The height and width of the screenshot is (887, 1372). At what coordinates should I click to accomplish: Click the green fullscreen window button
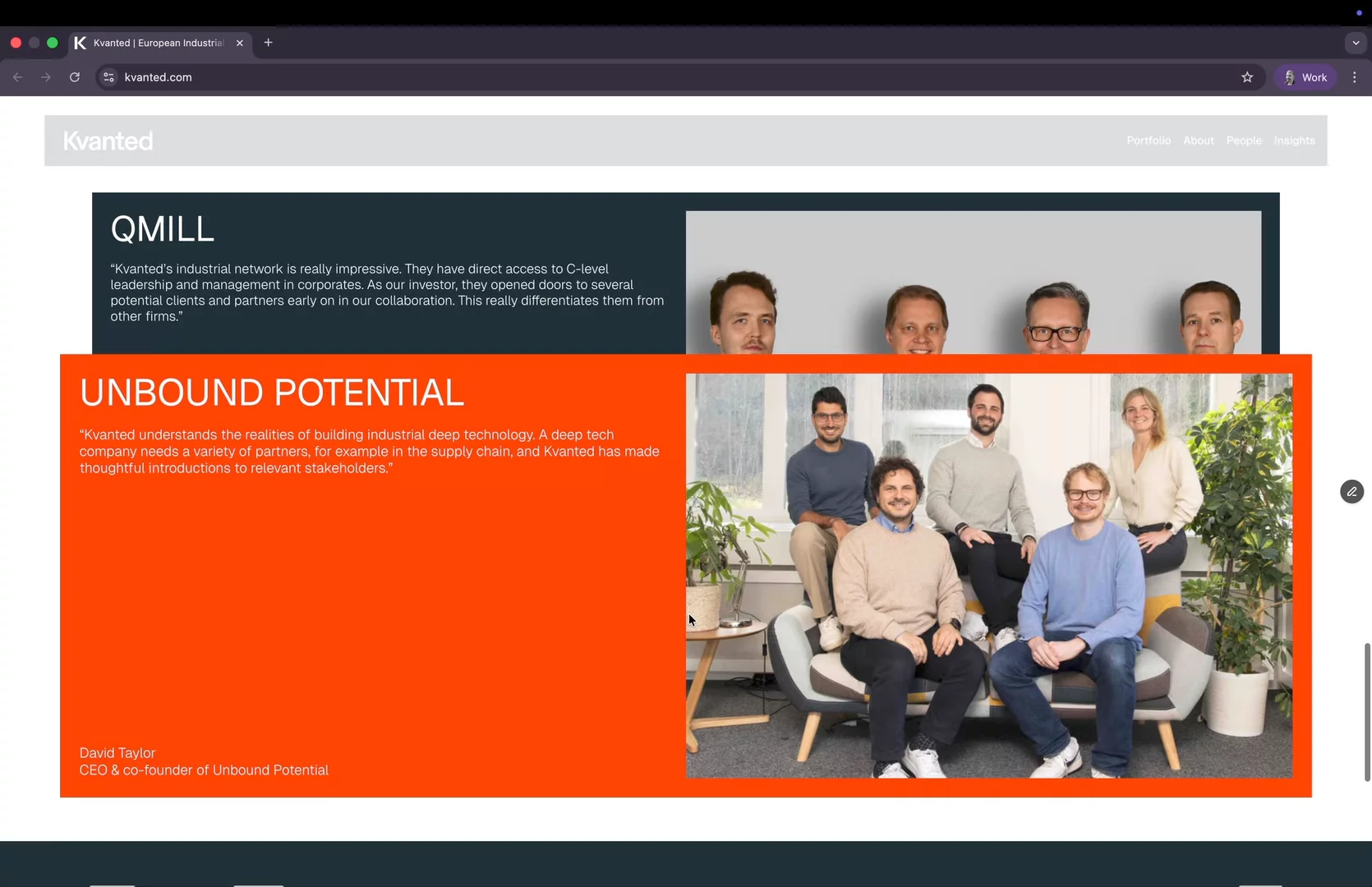(x=53, y=43)
